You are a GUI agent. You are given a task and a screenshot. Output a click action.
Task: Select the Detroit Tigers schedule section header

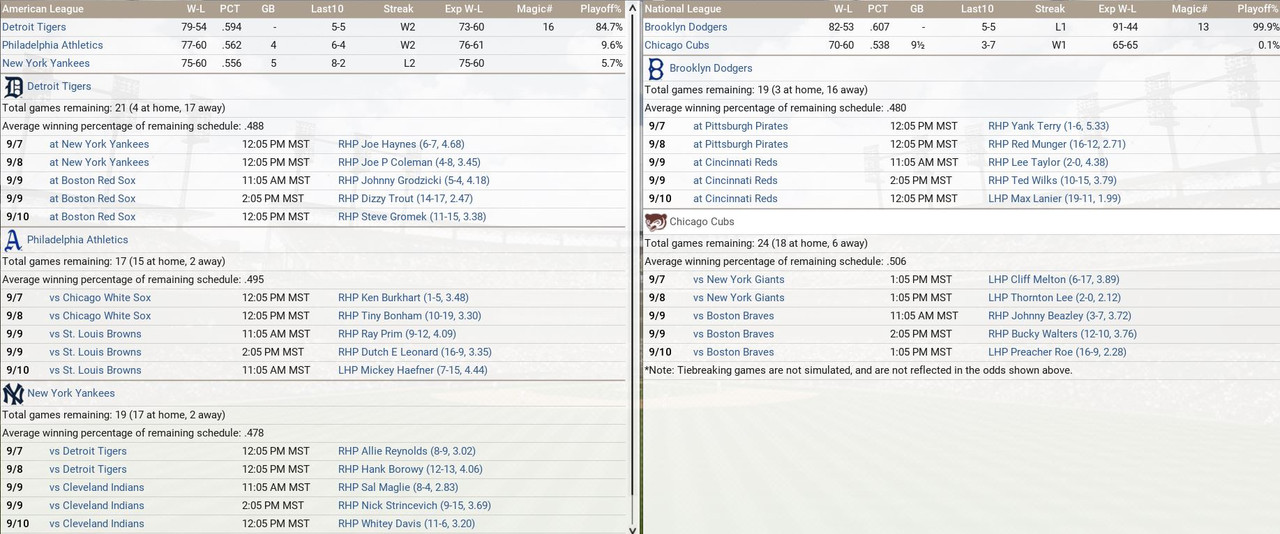pyautogui.click(x=59, y=86)
